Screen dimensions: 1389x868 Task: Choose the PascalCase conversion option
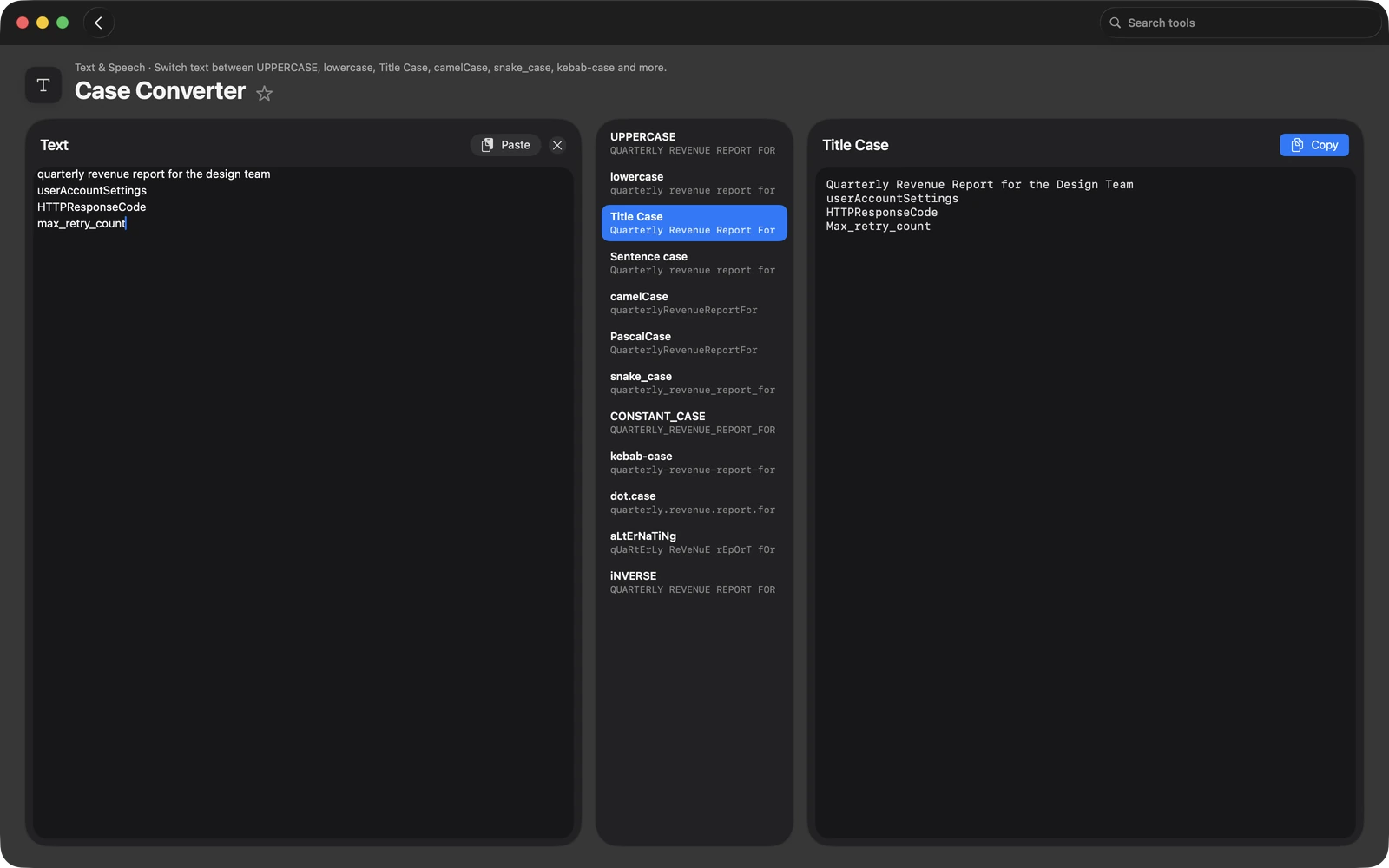coord(694,343)
